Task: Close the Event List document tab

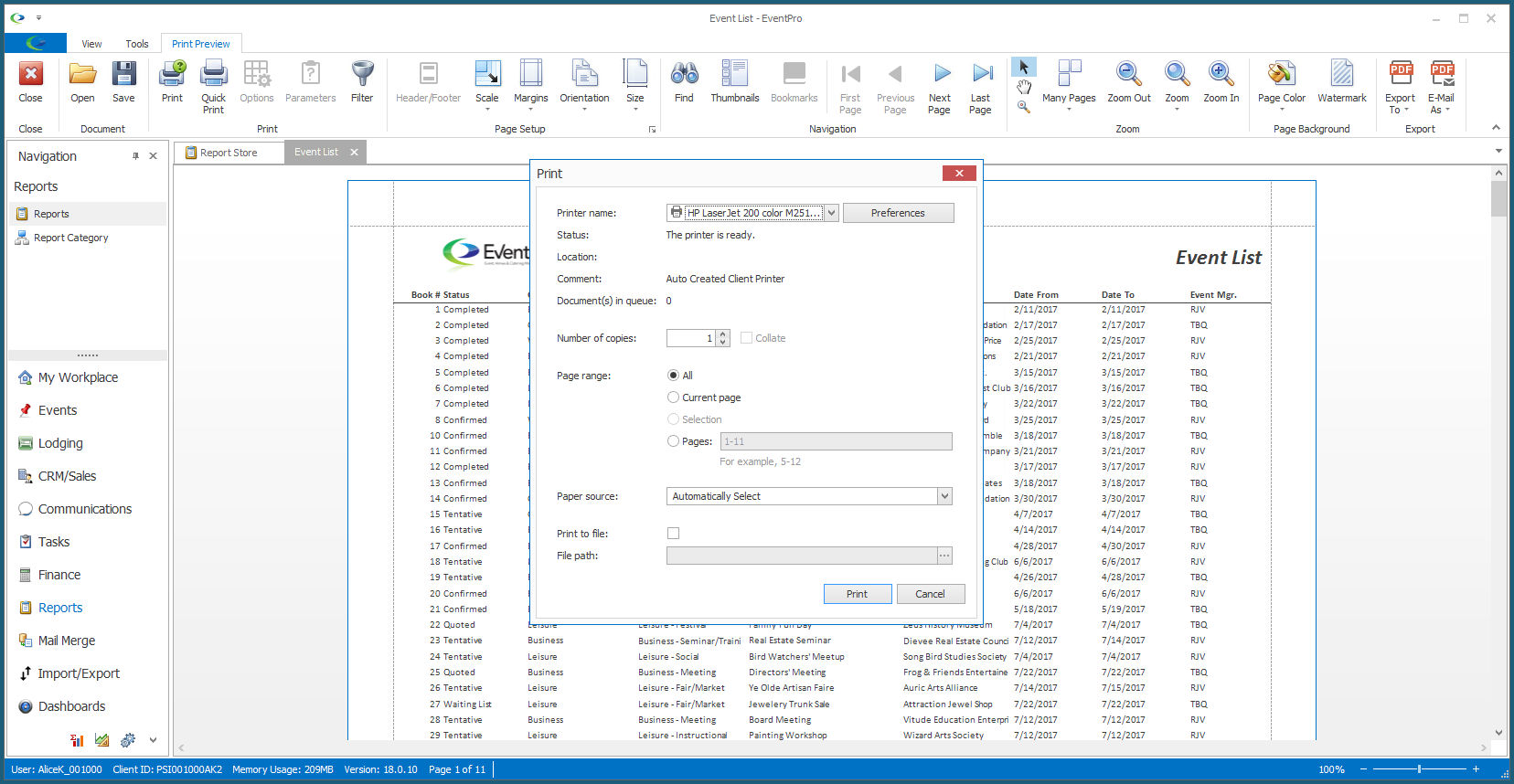Action: [x=354, y=153]
